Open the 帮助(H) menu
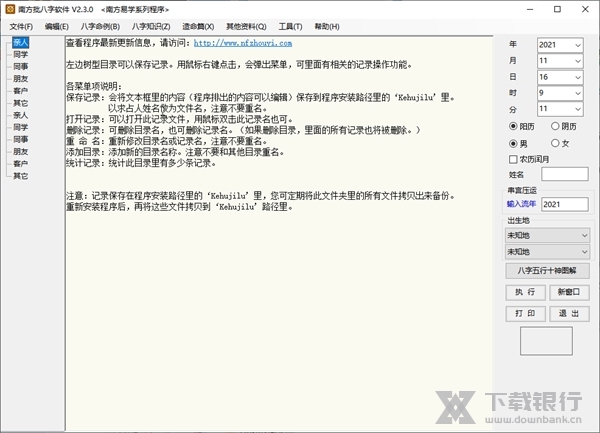The height and width of the screenshot is (433, 600). click(x=327, y=26)
